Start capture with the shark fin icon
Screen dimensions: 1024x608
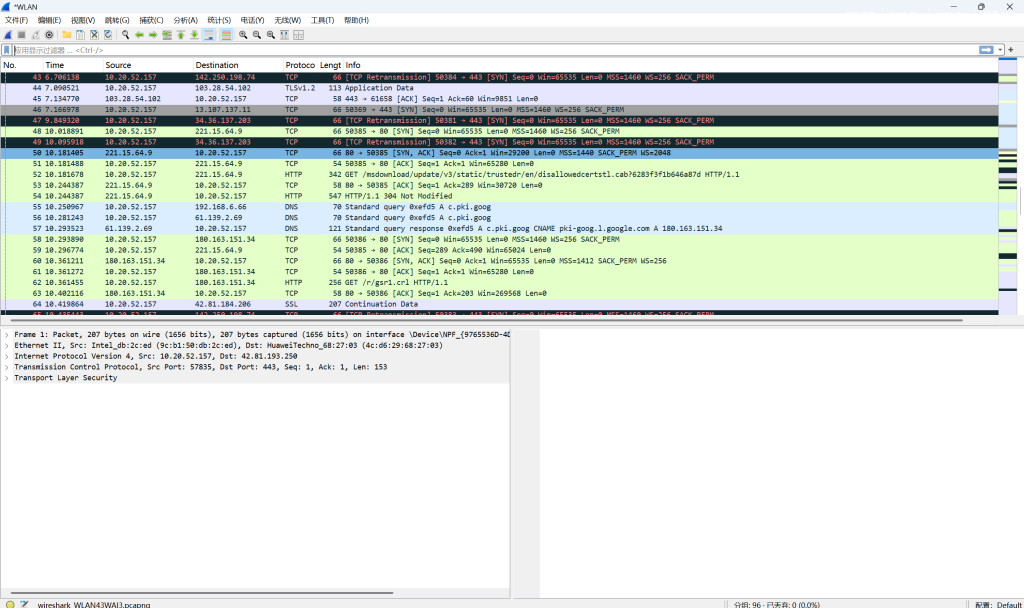tap(8, 35)
